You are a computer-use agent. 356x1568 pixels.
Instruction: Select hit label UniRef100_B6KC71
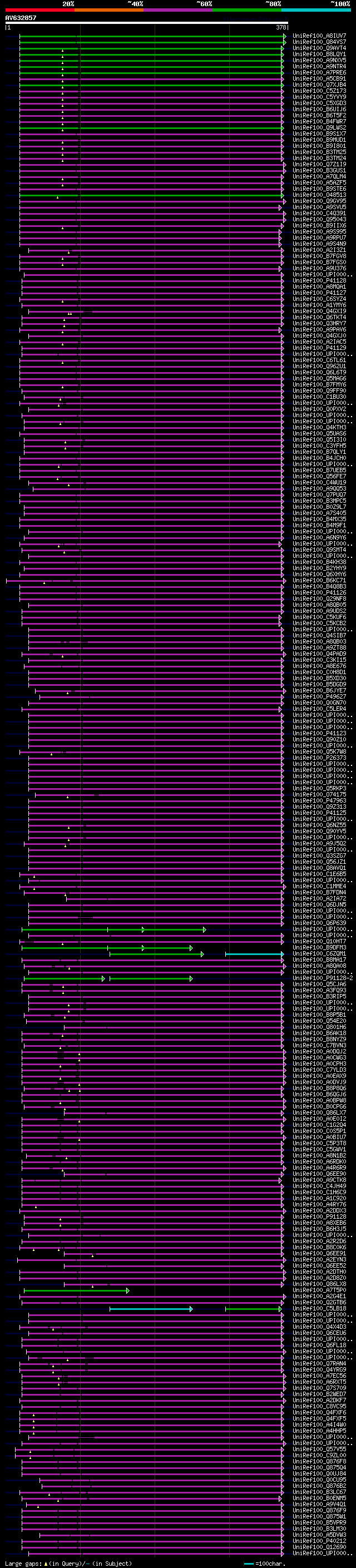click(x=319, y=580)
